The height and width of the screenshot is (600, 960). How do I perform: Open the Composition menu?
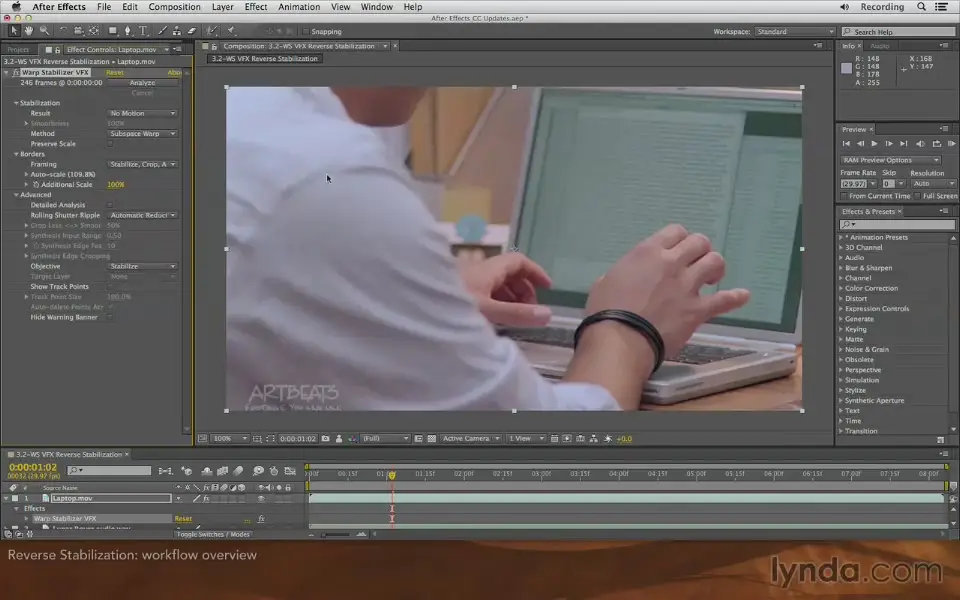174,7
